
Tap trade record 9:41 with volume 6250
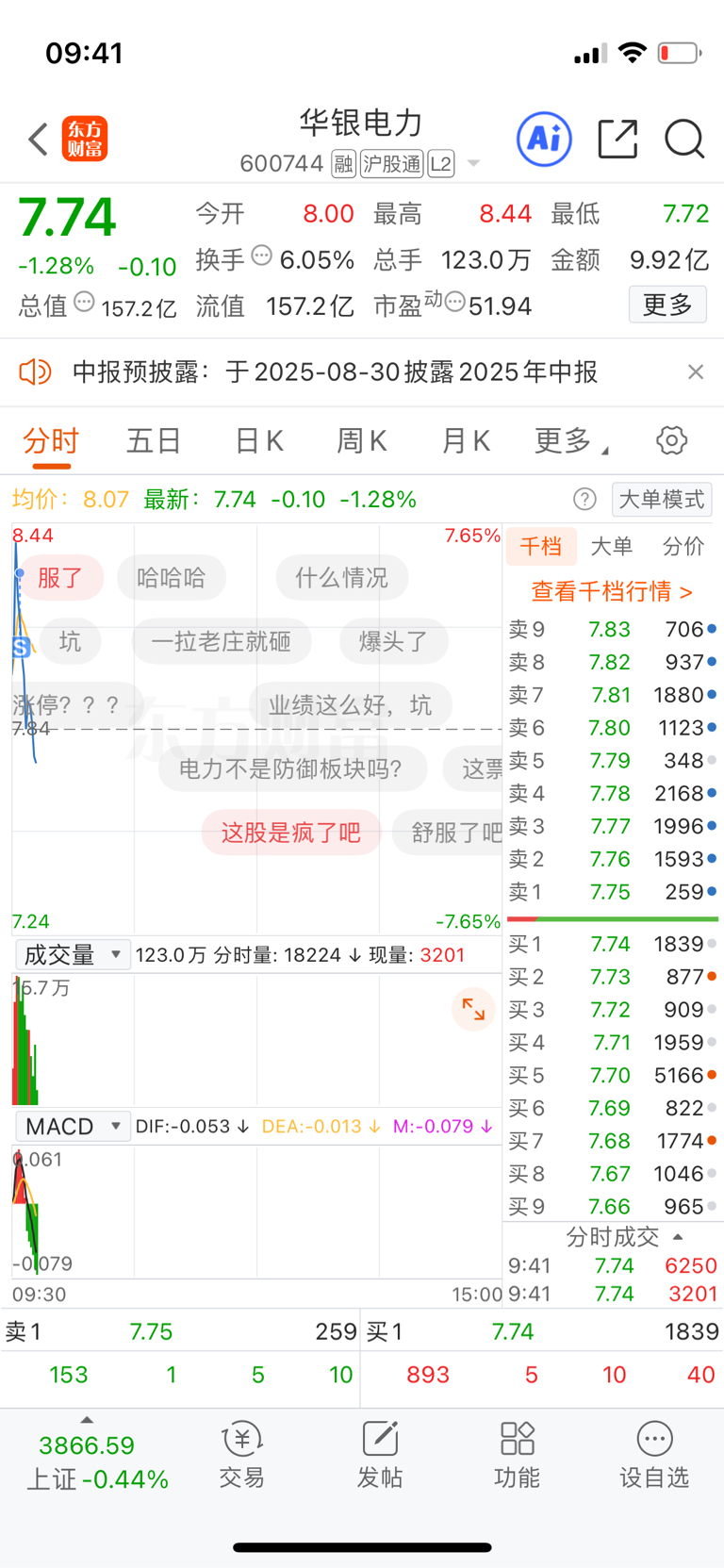point(613,1265)
